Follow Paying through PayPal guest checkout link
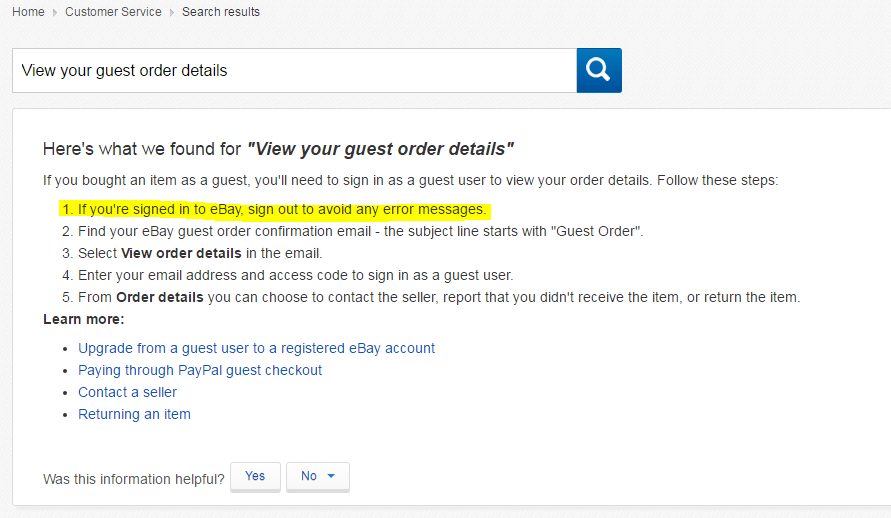The width and height of the screenshot is (891, 518). (200, 370)
